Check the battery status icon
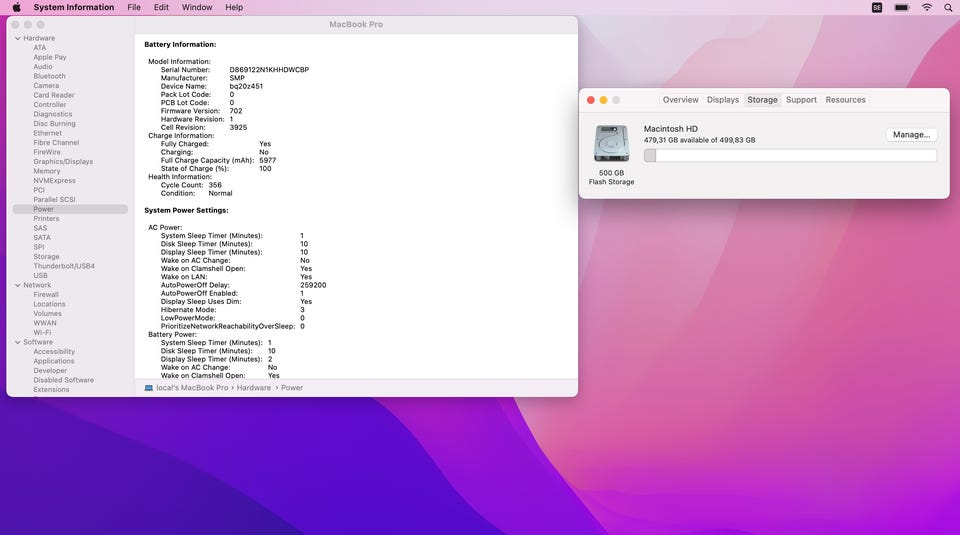This screenshot has height=535, width=960. [x=902, y=7]
